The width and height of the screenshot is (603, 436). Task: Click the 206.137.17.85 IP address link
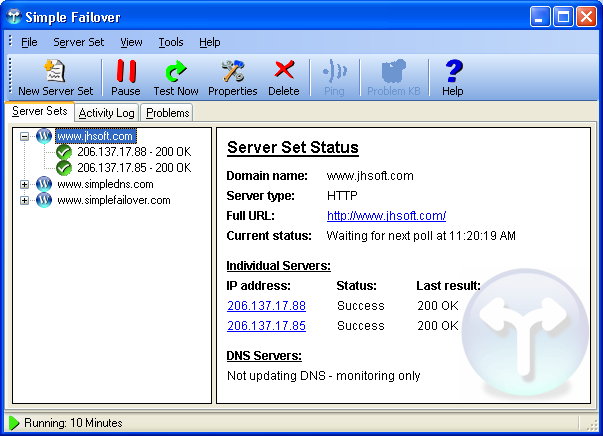[266, 326]
